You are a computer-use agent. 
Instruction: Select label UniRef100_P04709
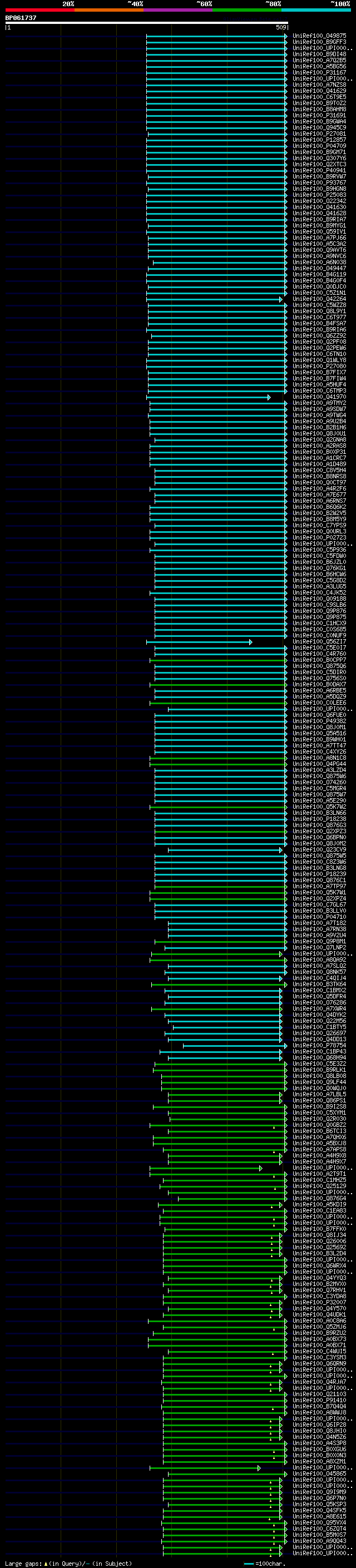pyautogui.click(x=319, y=146)
